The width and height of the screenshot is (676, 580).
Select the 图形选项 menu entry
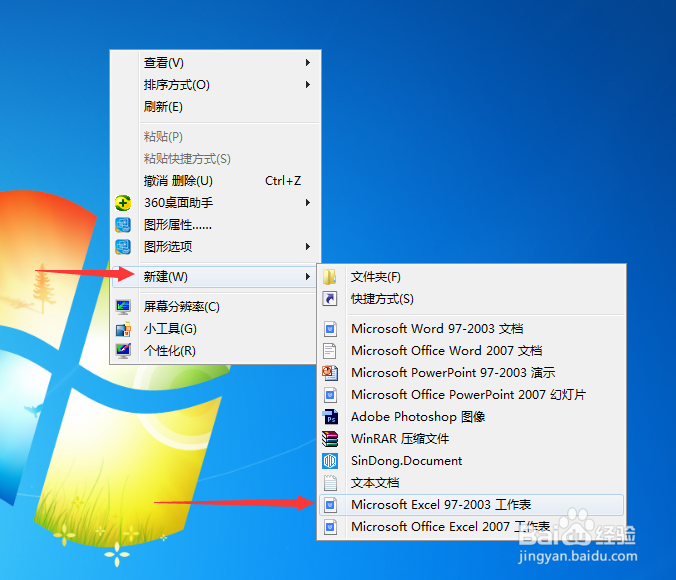pyautogui.click(x=216, y=247)
